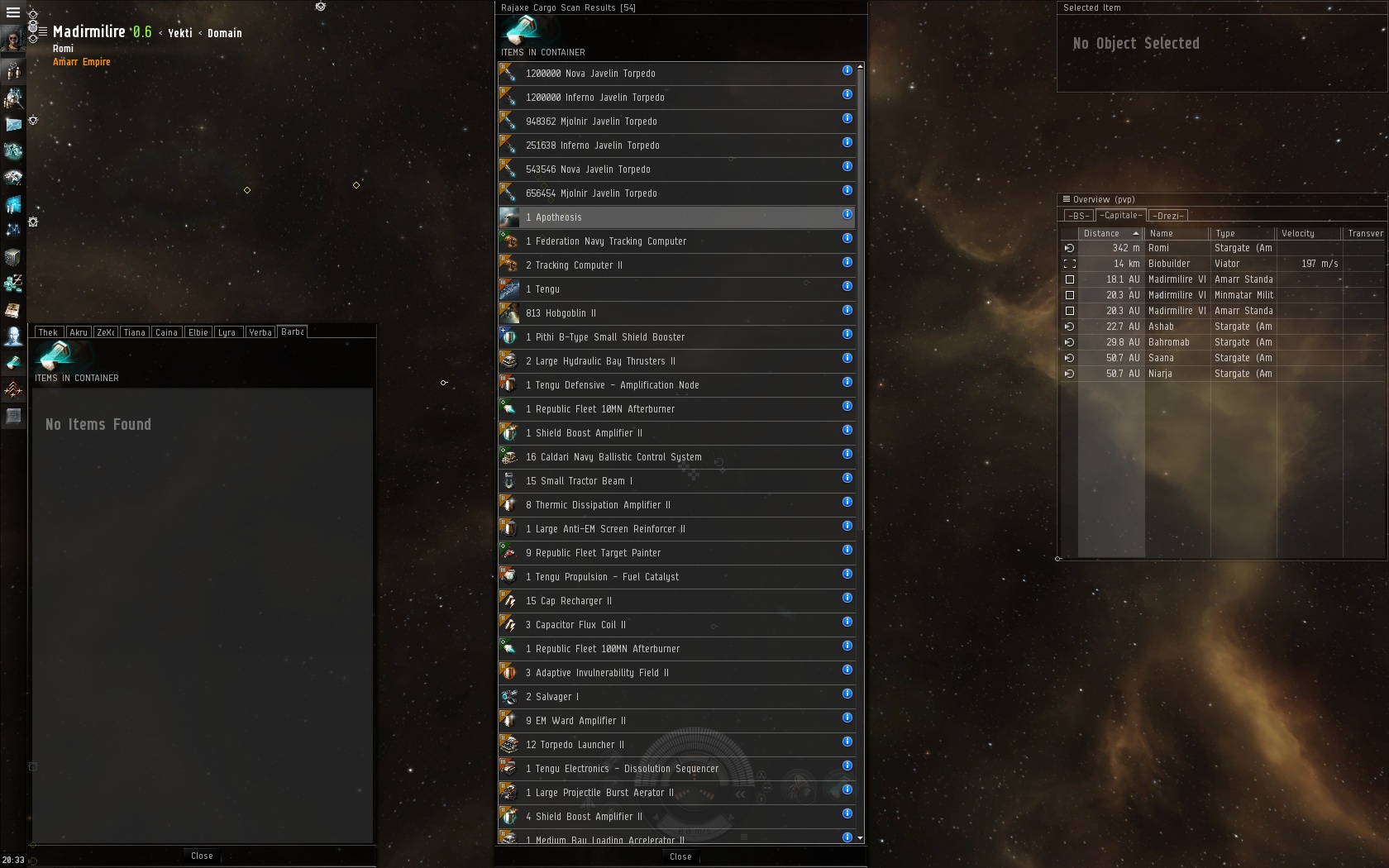
Task: Show info for the Tengu ship
Action: point(847,286)
